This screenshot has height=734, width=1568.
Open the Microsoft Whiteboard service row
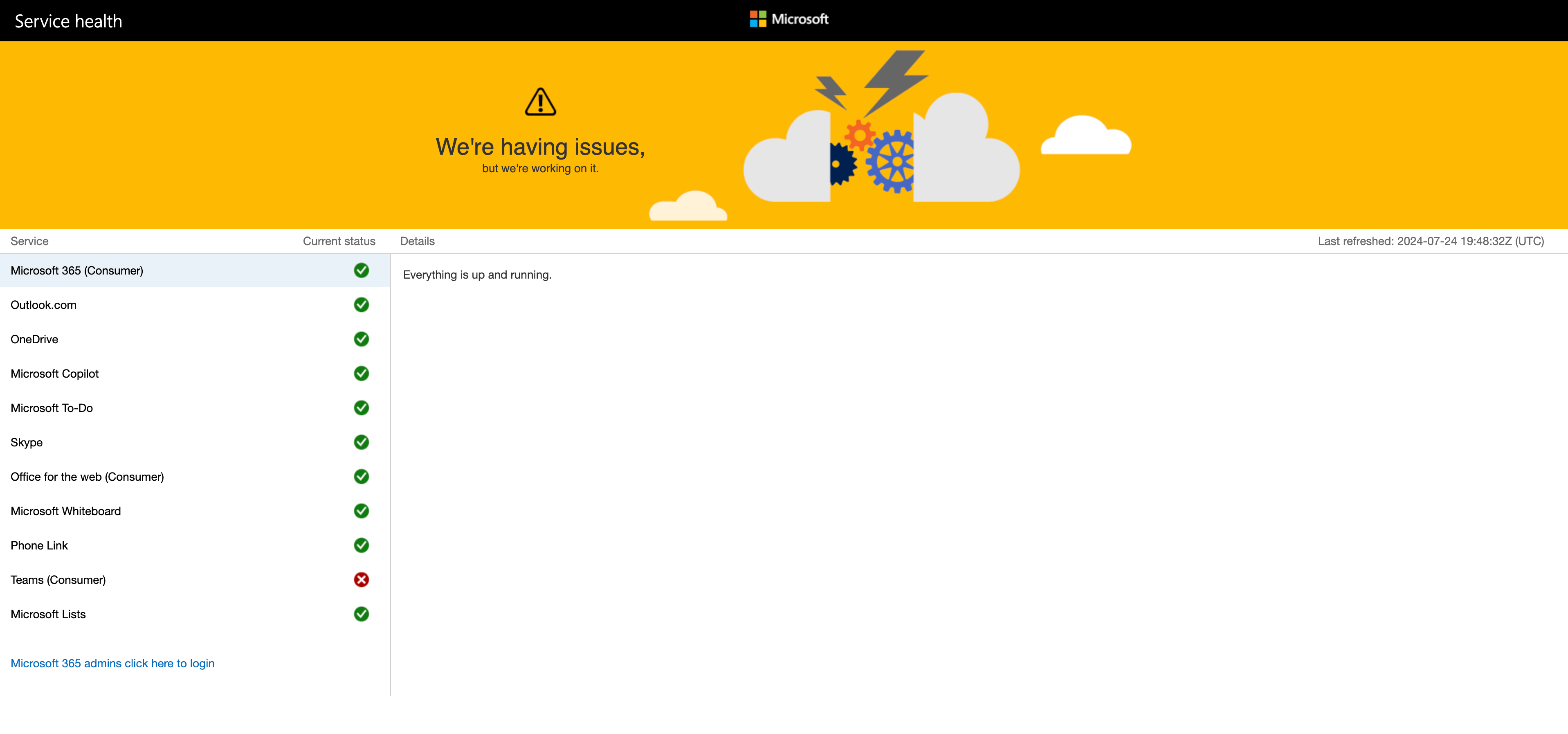point(66,511)
